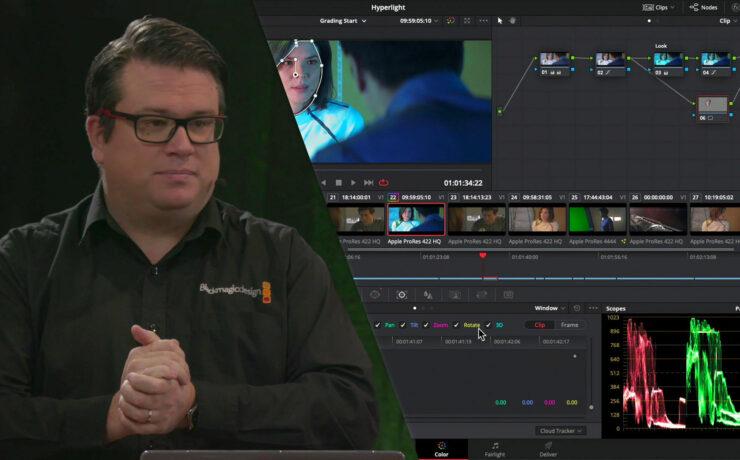Click the first tracker palette page dot
740x460 pixels.
click(x=414, y=308)
